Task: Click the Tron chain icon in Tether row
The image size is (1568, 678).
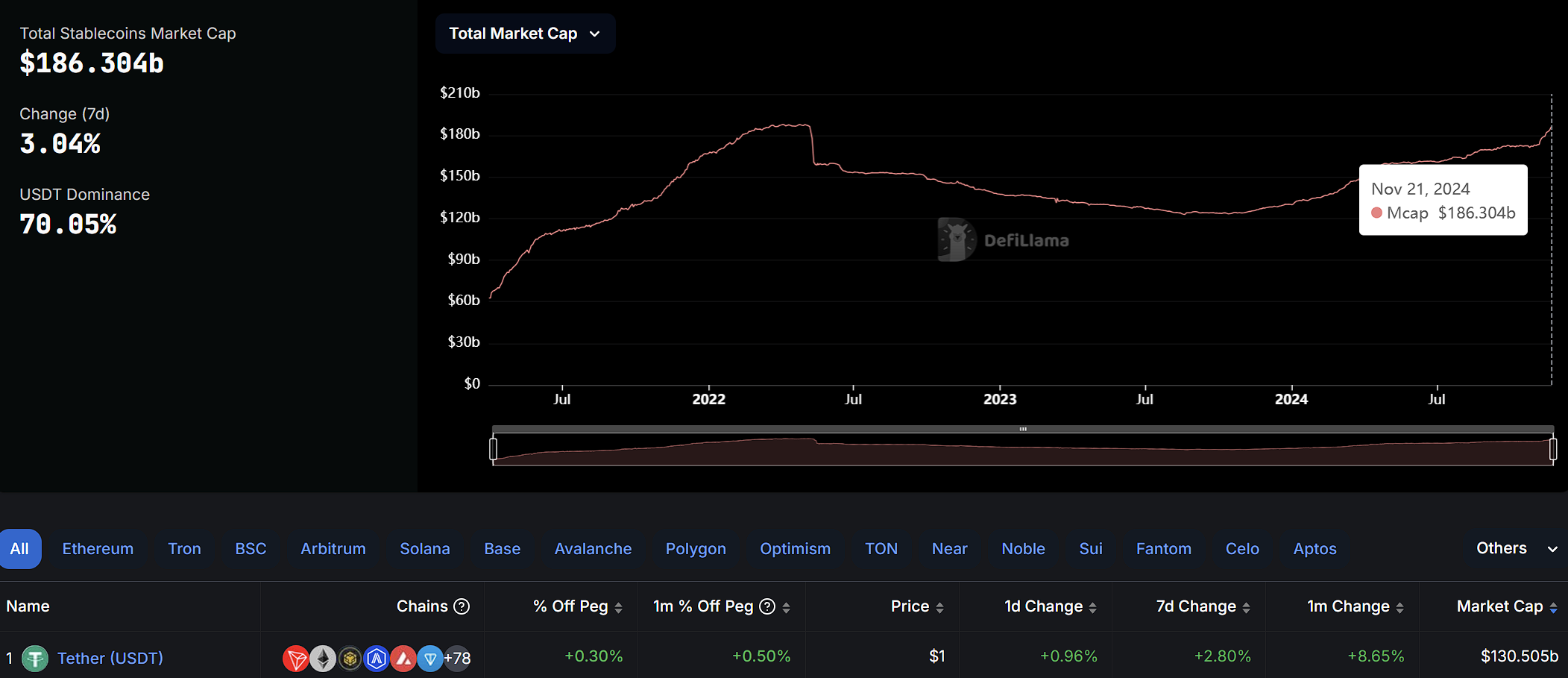Action: point(296,659)
